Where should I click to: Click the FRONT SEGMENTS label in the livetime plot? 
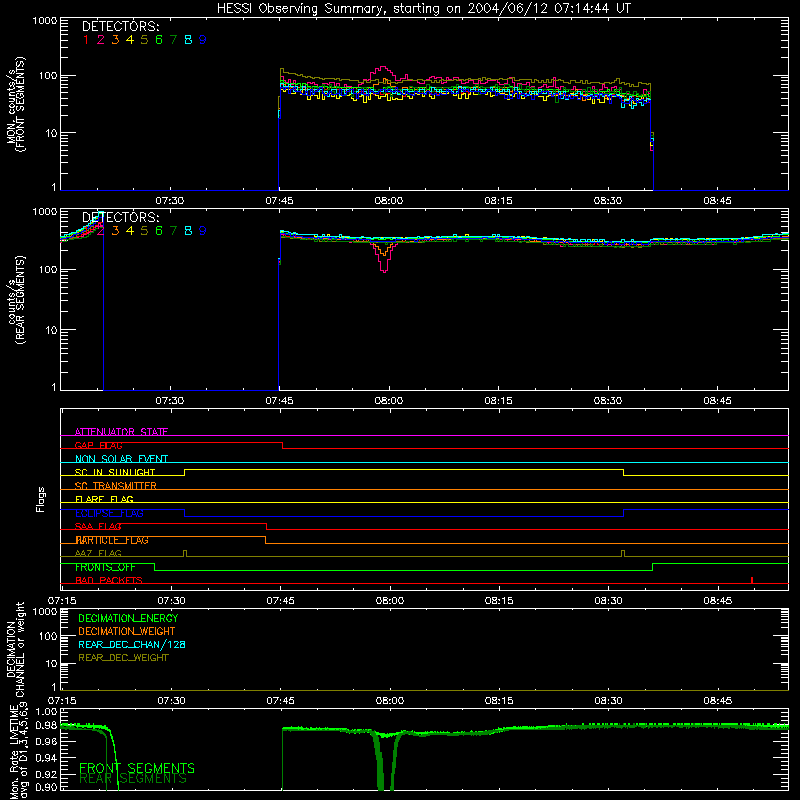click(x=137, y=768)
